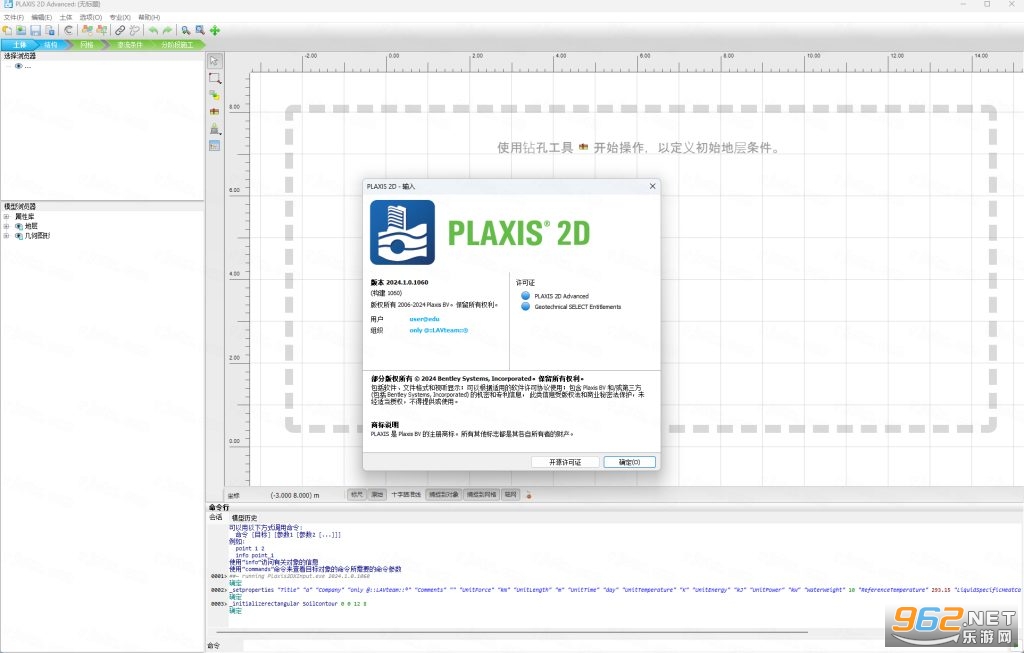Open the 会话 command line tab

(x=216, y=517)
